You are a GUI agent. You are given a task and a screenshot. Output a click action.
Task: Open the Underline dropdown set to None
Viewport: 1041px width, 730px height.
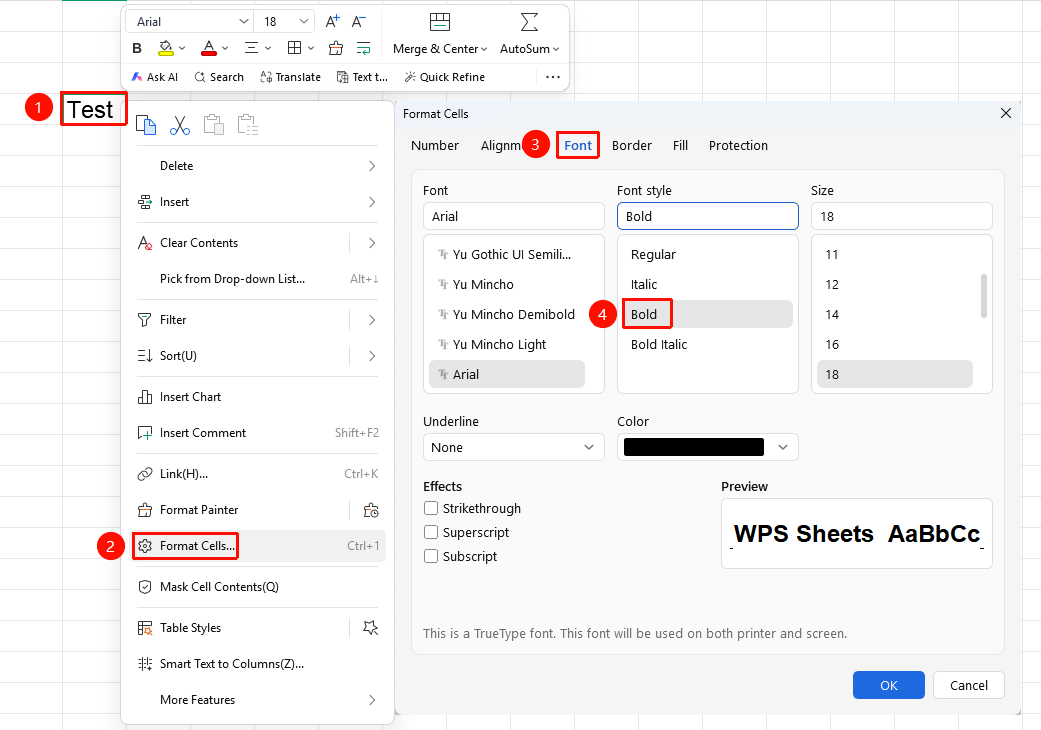pos(513,447)
